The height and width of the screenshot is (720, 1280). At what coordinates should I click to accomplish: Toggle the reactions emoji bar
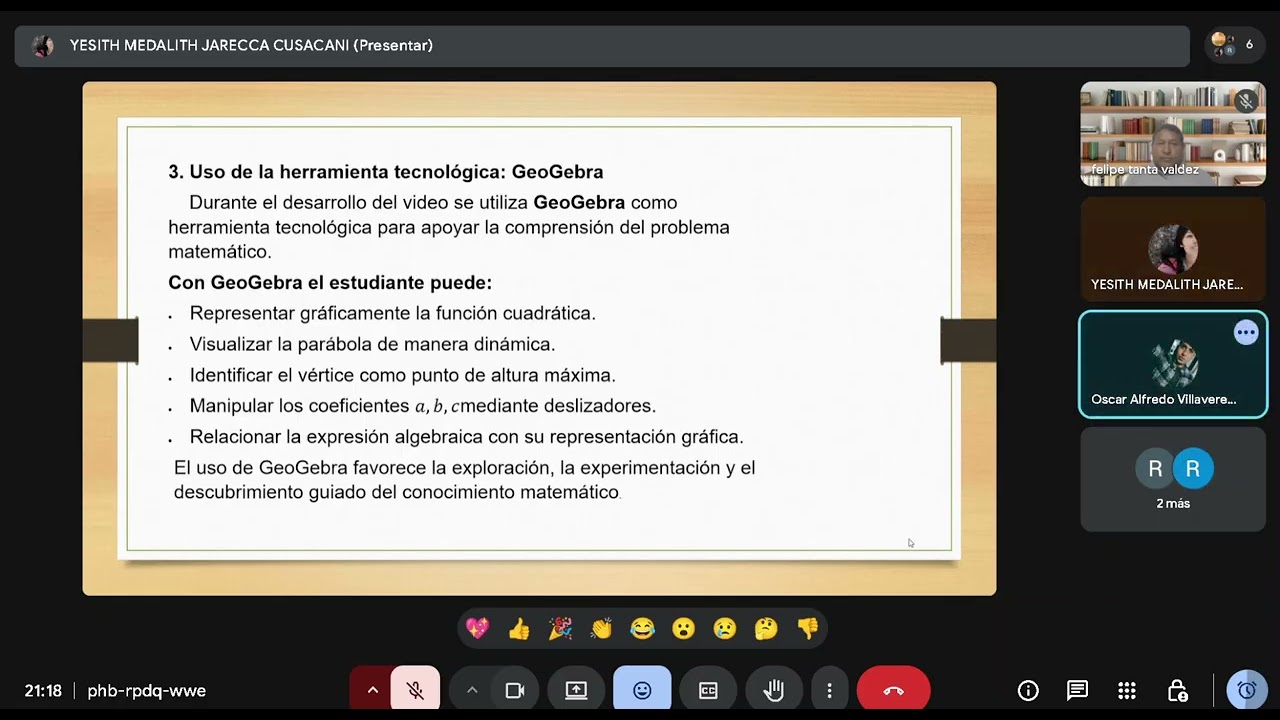642,690
